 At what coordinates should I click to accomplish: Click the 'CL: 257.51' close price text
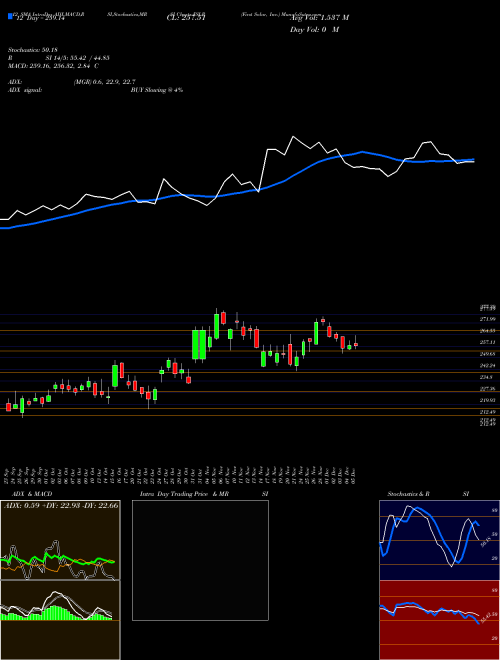pyautogui.click(x=186, y=18)
